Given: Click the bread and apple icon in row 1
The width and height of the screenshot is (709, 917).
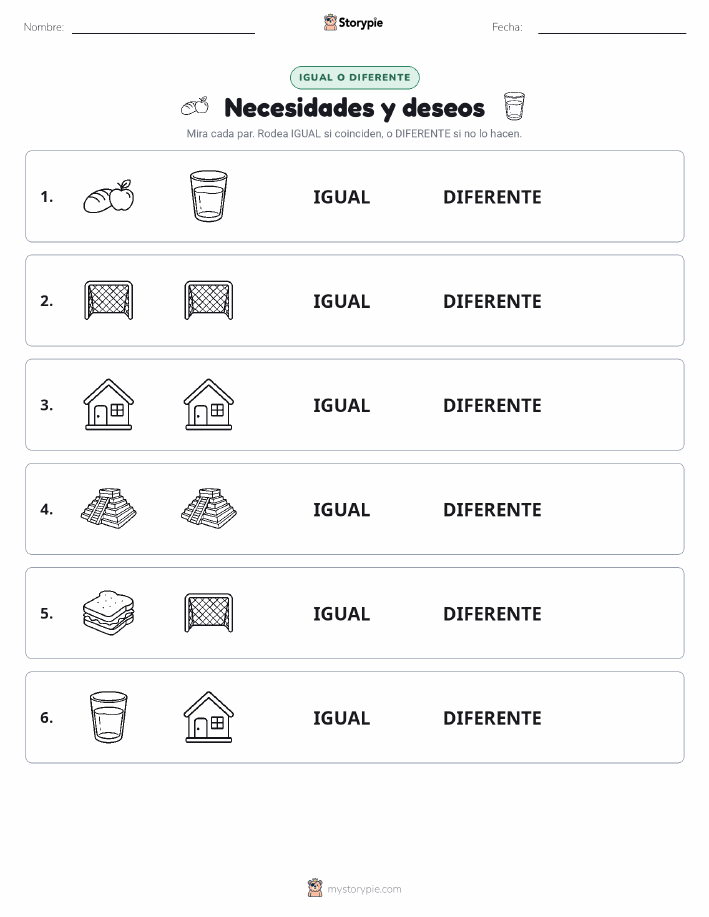Looking at the screenshot, I should pyautogui.click(x=109, y=196).
